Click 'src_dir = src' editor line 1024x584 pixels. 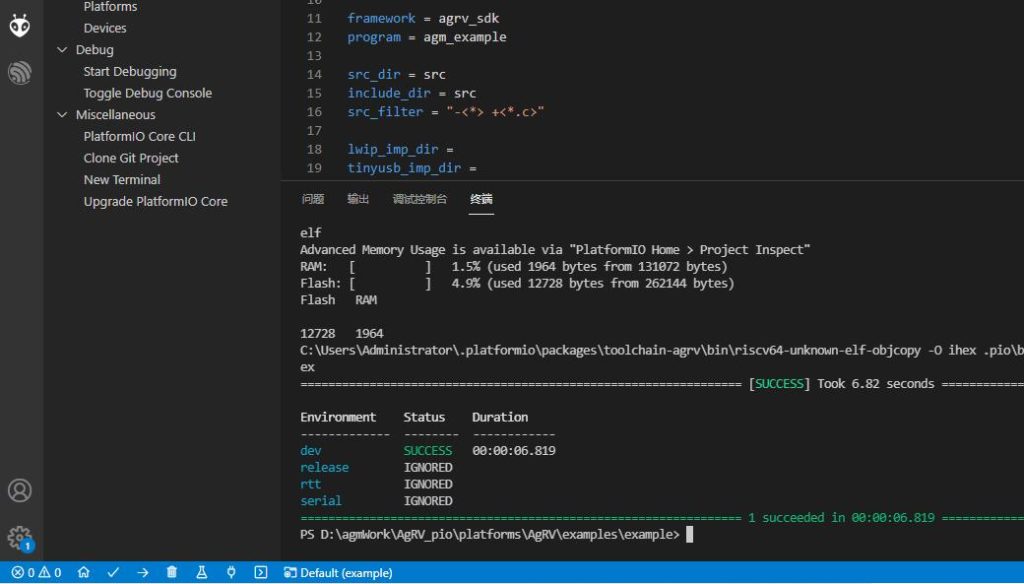396,74
